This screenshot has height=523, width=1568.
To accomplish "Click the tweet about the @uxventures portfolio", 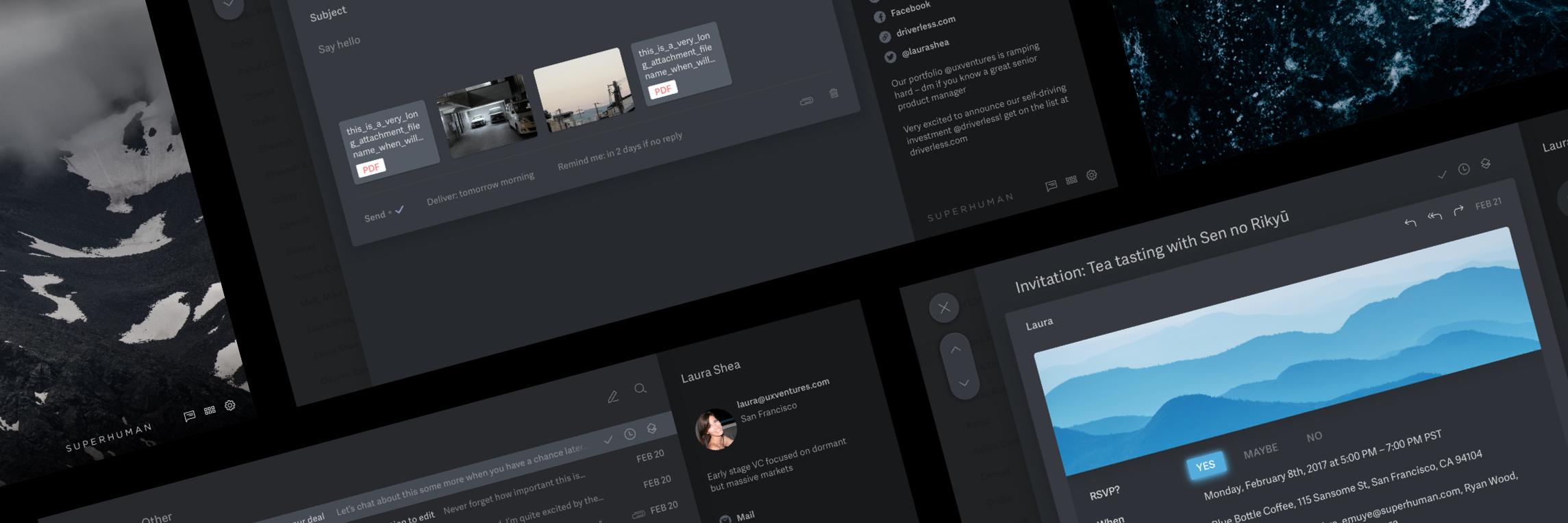I will click(965, 76).
